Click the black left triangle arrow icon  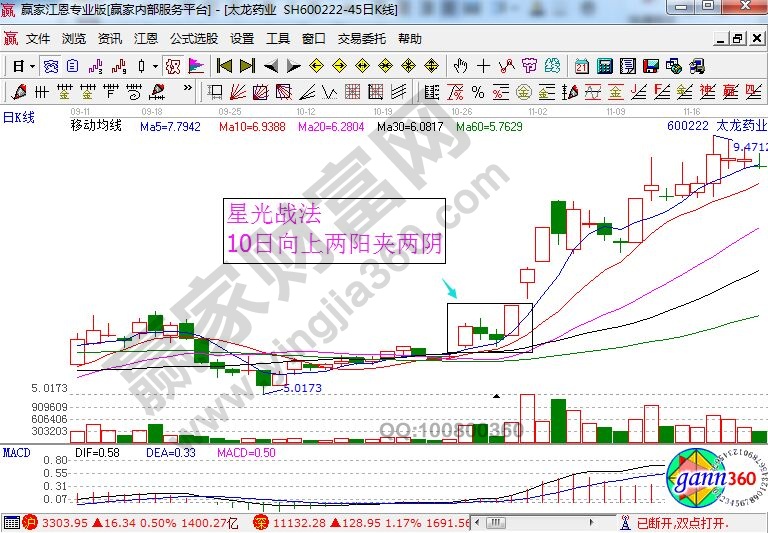click(270, 66)
